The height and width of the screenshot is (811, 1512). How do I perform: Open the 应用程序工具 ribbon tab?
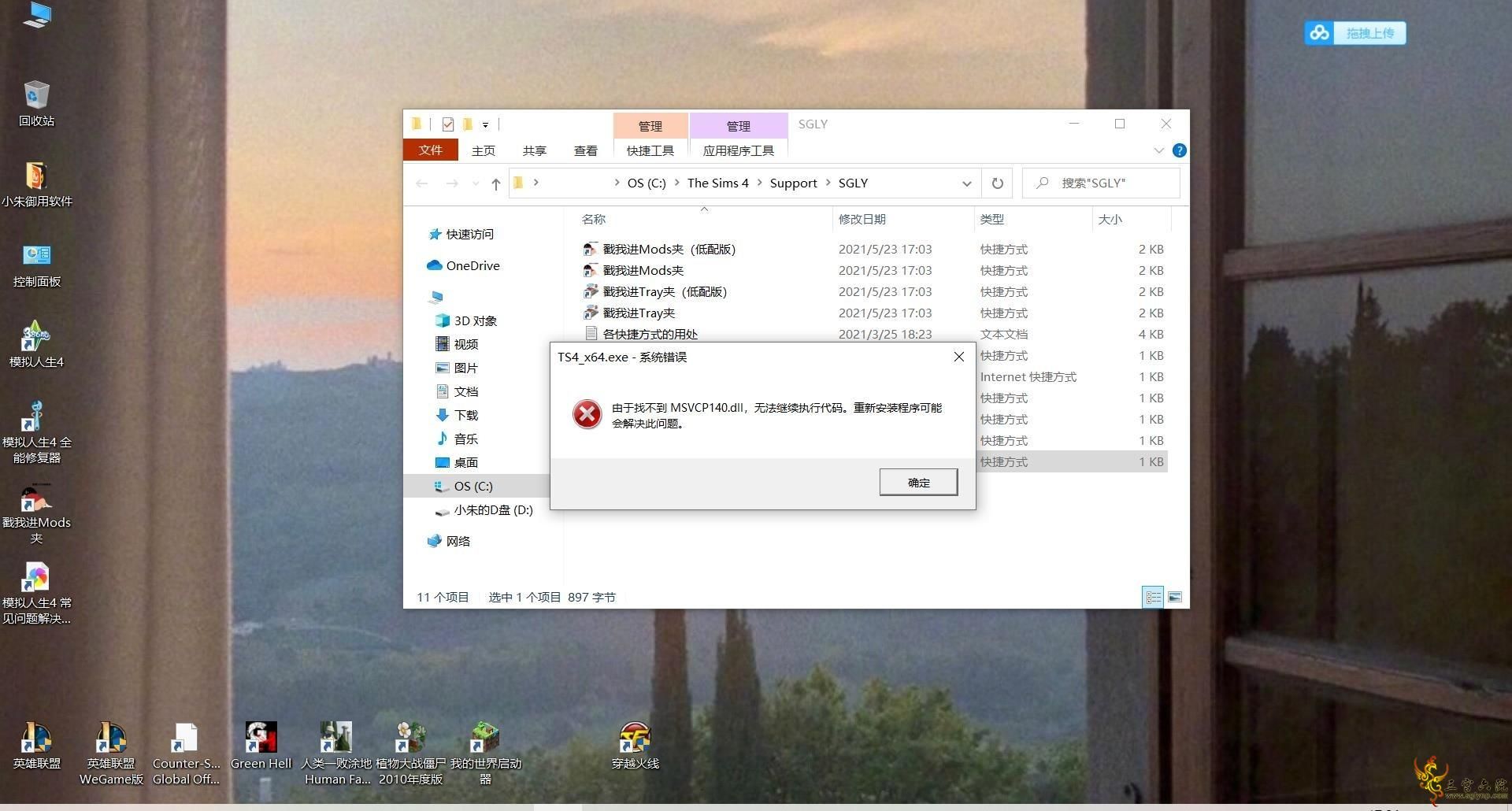(x=738, y=150)
